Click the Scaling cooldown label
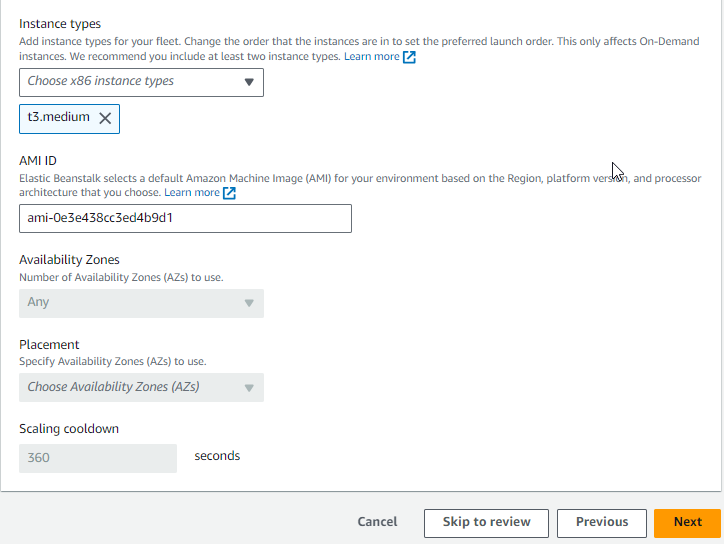Viewport: 724px width, 544px height. 69,429
